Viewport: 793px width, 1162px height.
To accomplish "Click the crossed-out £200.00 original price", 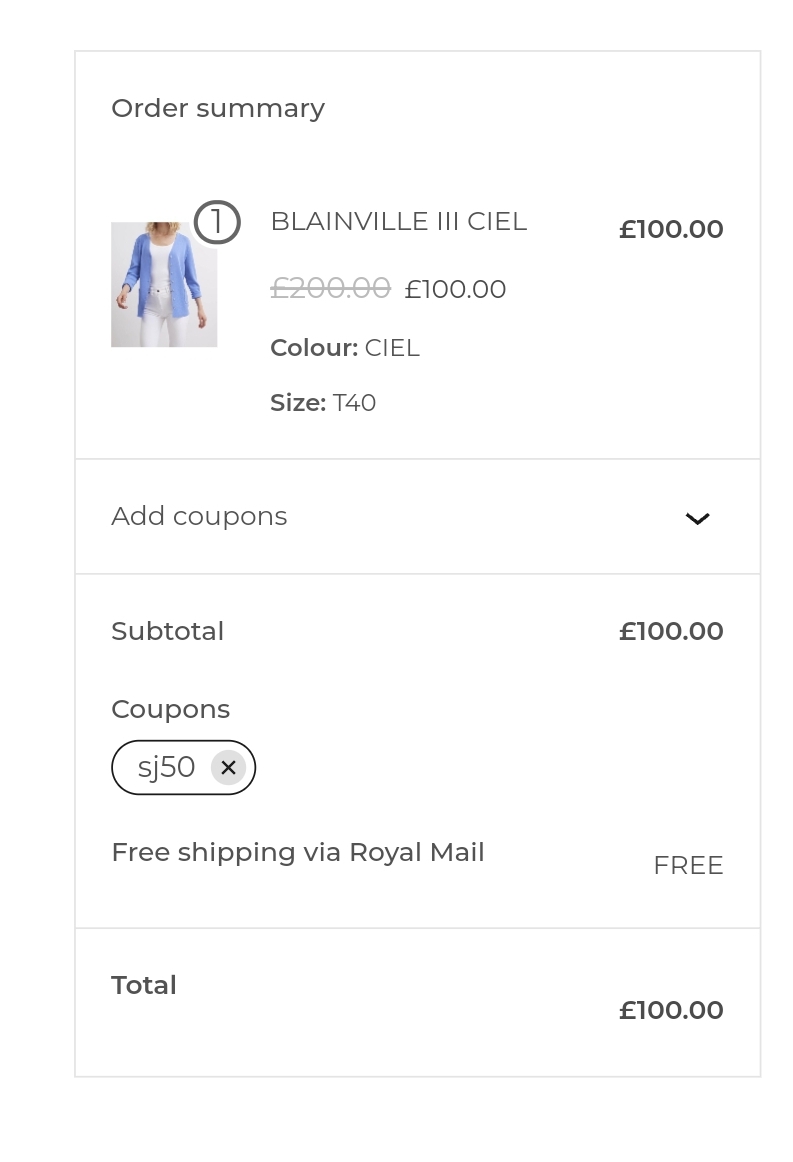I will 330,288.
